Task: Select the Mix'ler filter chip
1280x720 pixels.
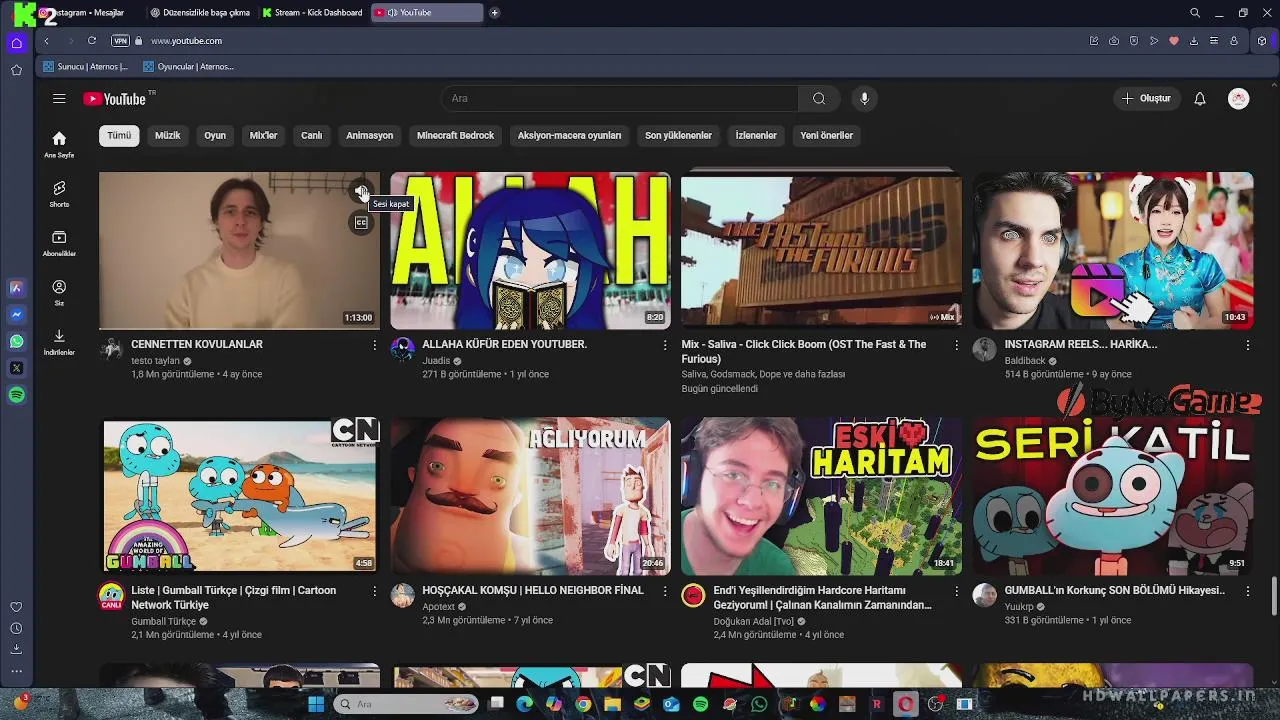Action: (x=263, y=135)
